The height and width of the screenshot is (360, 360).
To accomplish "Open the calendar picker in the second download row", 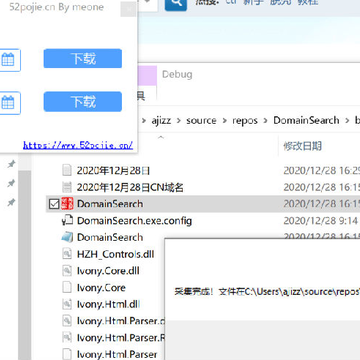I will (8, 103).
